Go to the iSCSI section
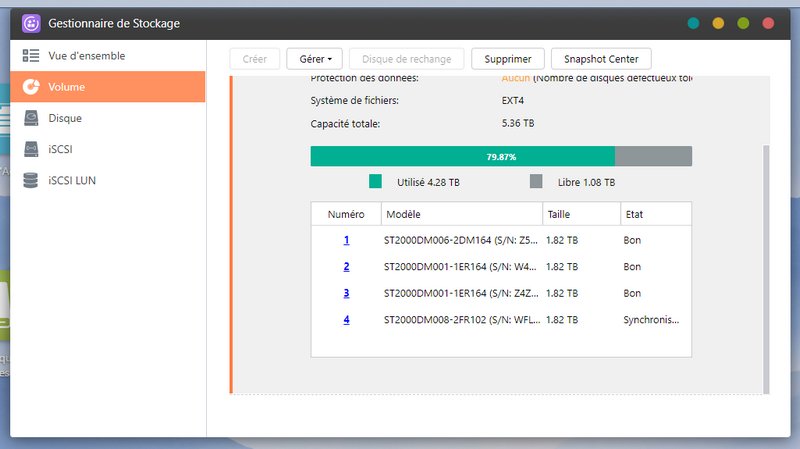This screenshot has height=449, width=800. tap(108, 149)
